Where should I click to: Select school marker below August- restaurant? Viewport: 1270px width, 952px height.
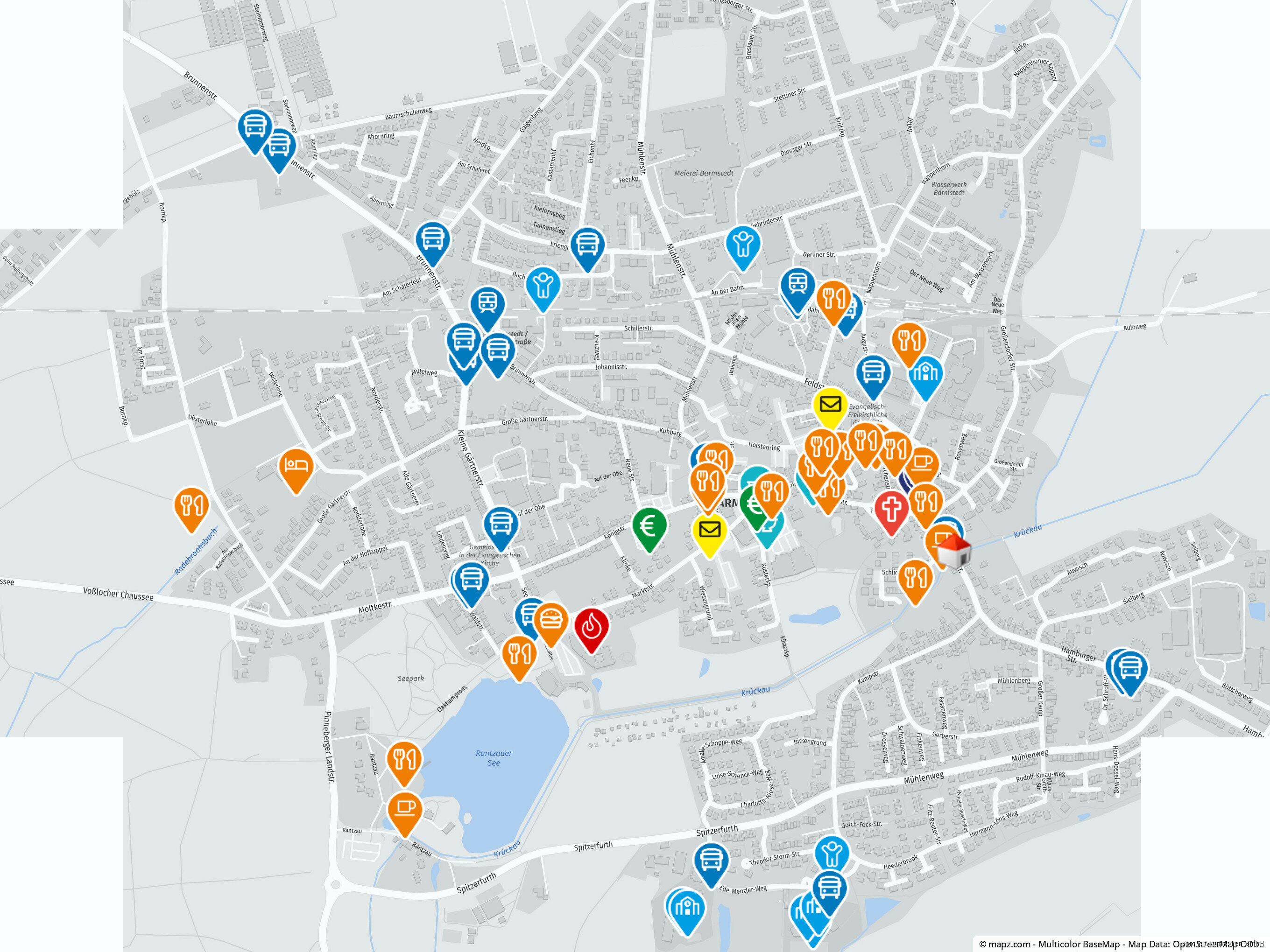(925, 378)
